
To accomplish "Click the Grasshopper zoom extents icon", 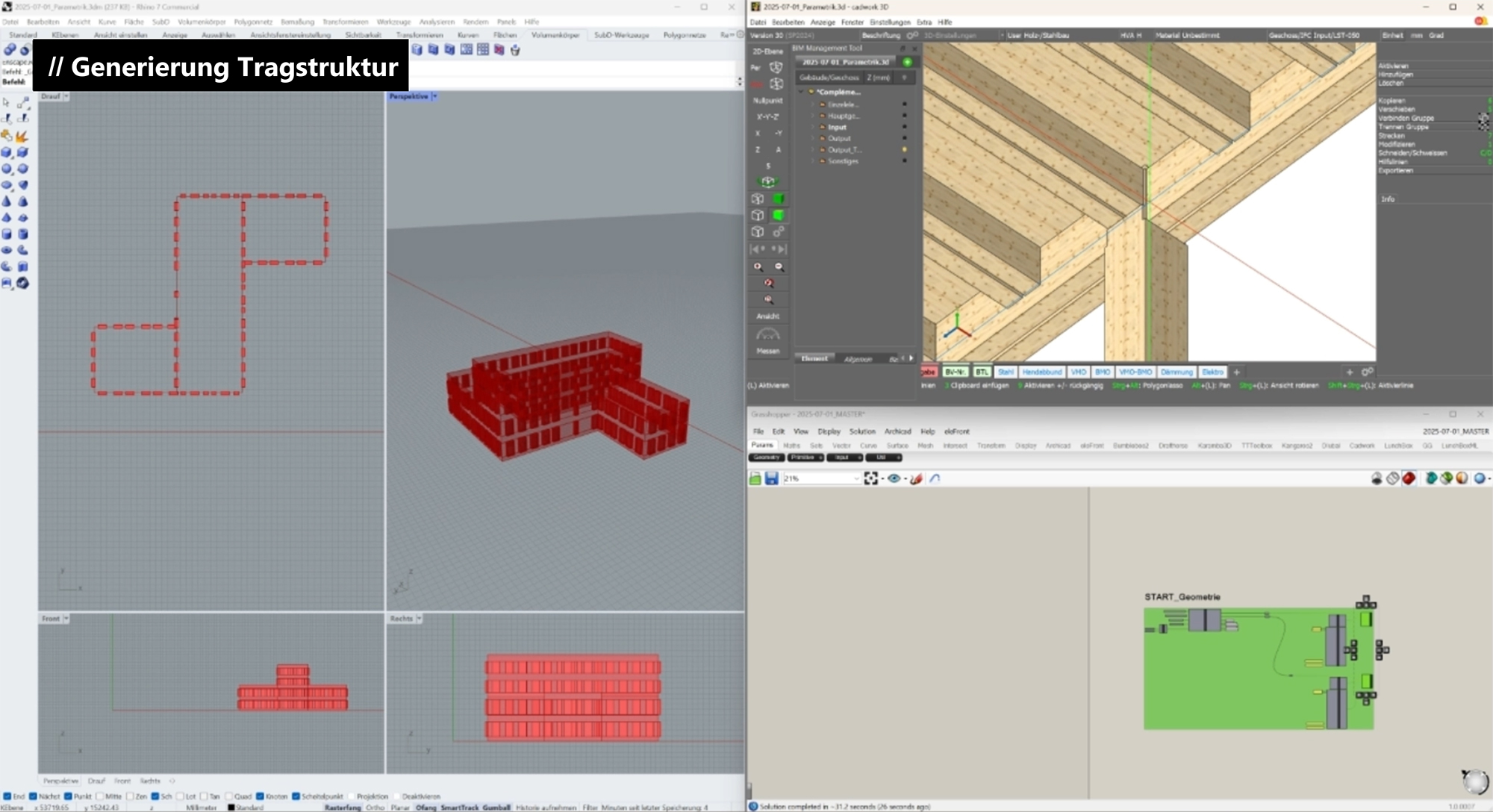I will (870, 478).
